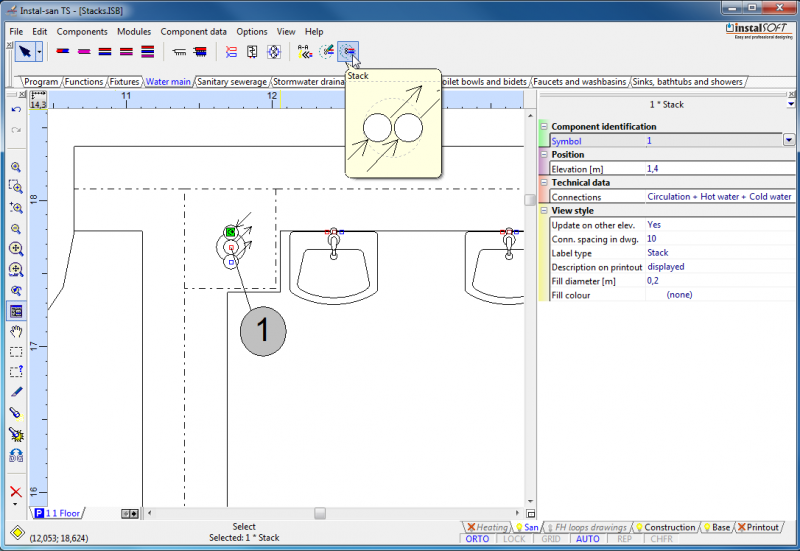Insert a single cold/hot water pipe
The height and width of the screenshot is (551, 800).
tap(63, 52)
